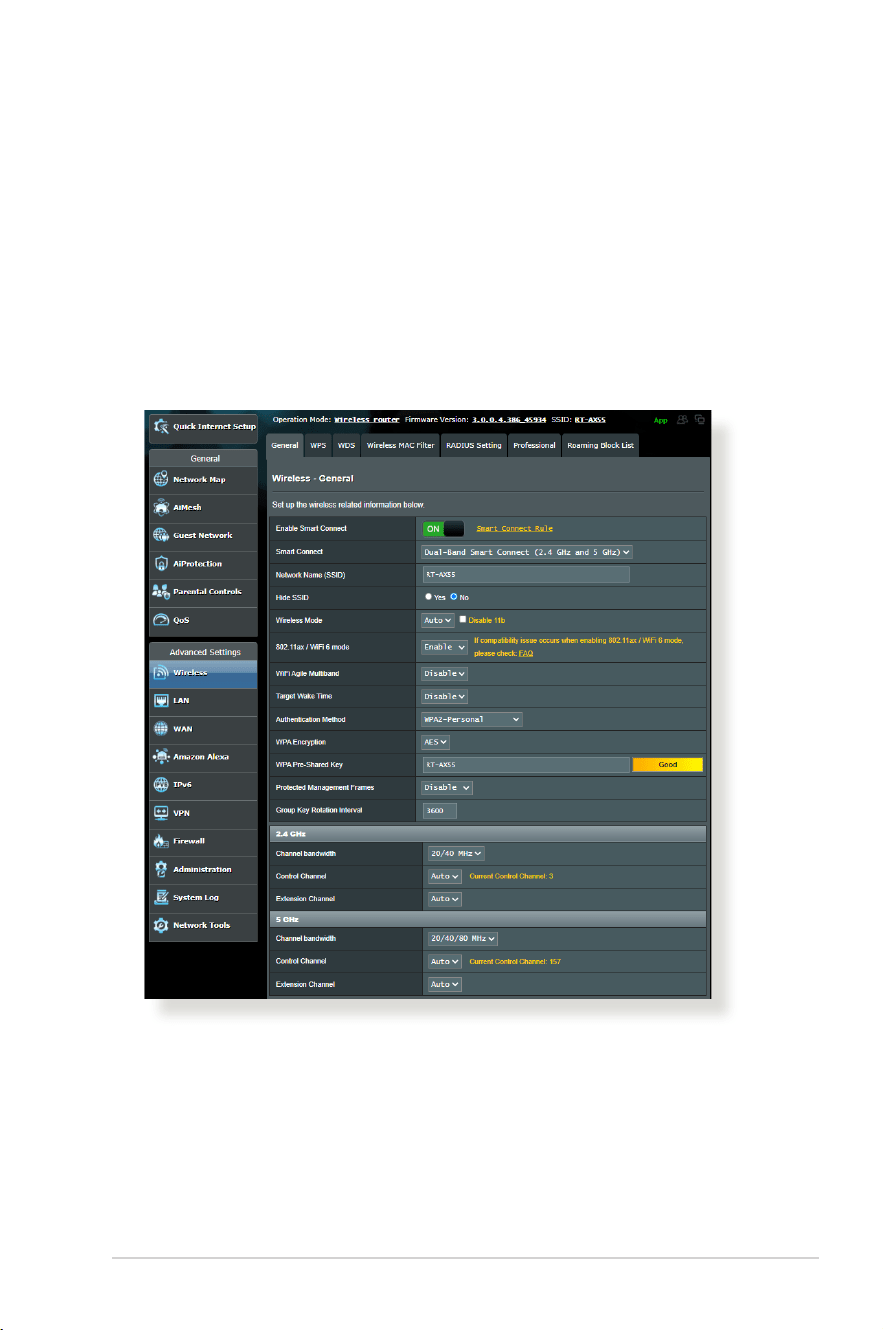
Task: Click the AiMesh sidebar icon
Action: (161, 507)
